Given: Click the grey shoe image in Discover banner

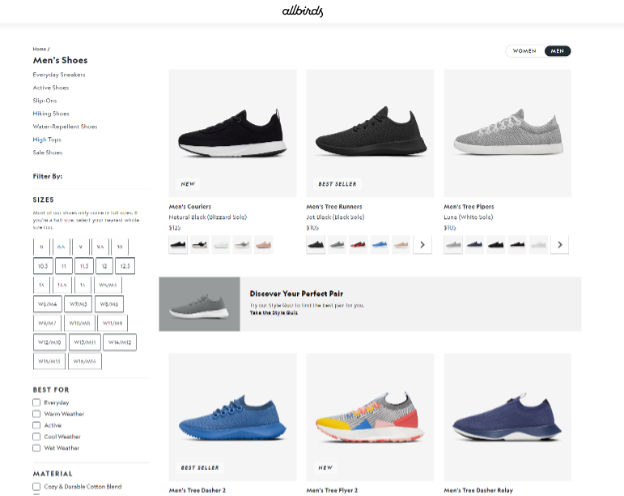Looking at the screenshot, I should tap(199, 304).
